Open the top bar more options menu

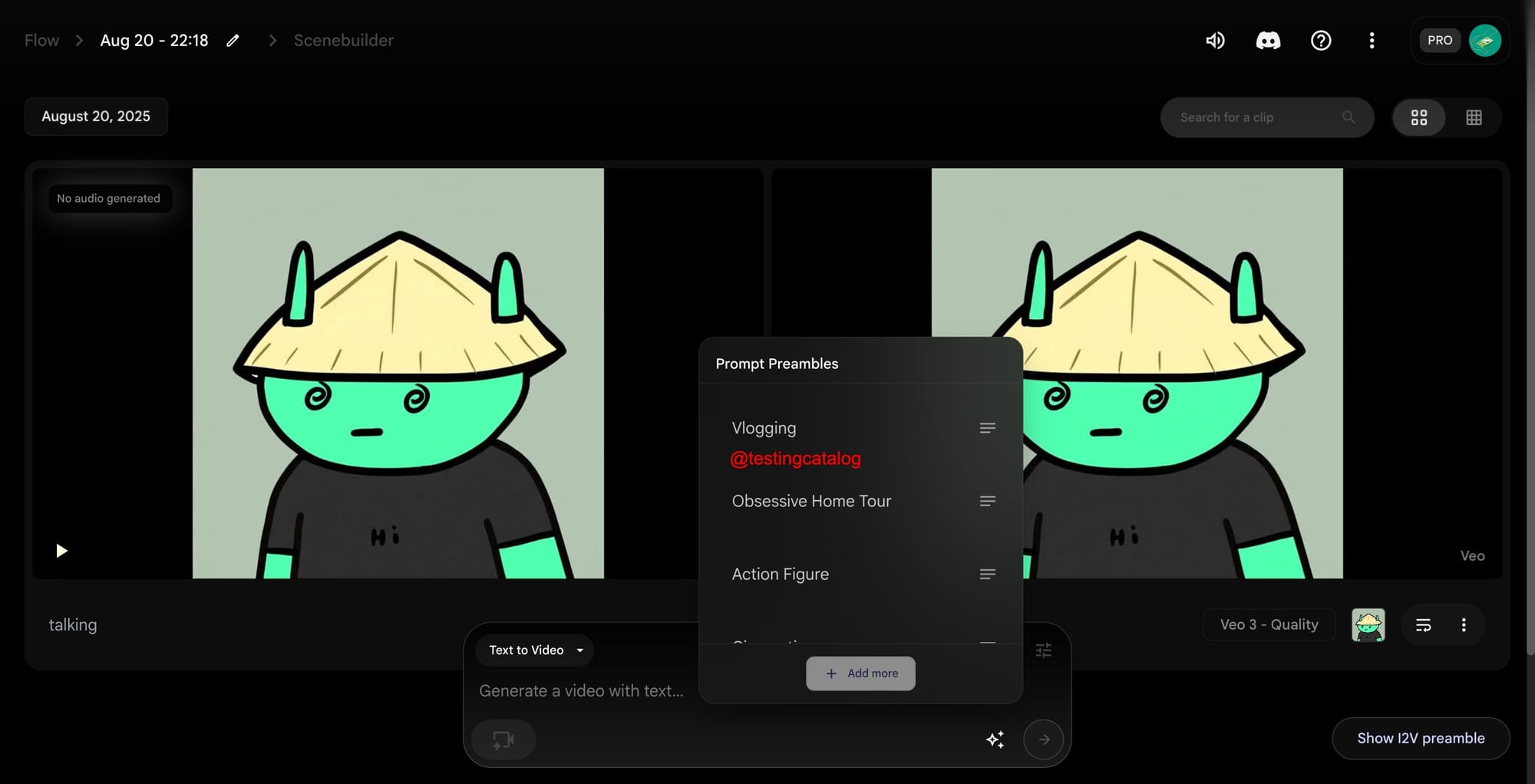1372,41
